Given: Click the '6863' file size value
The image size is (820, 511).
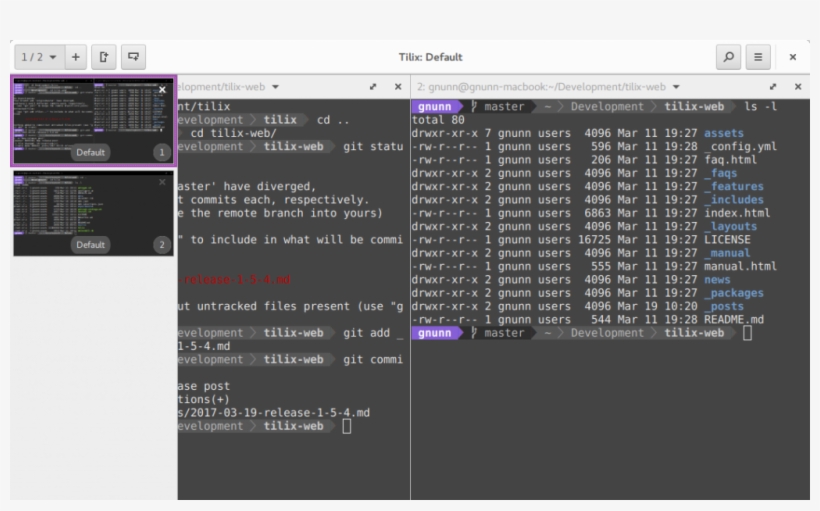Looking at the screenshot, I should [x=598, y=213].
